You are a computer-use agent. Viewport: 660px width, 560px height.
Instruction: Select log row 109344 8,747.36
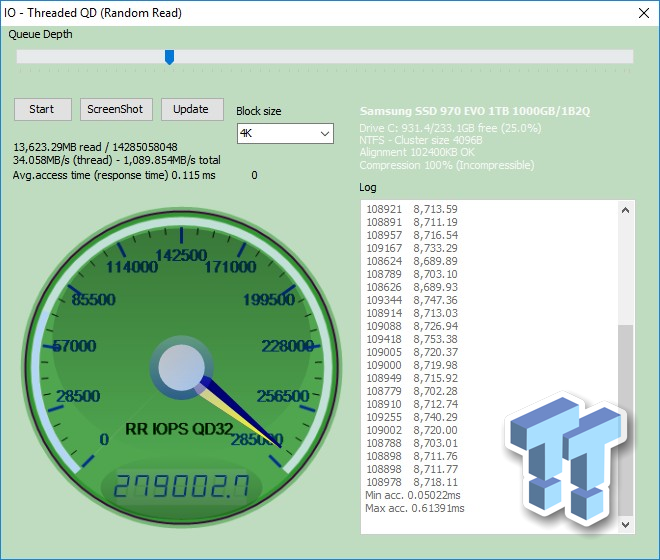click(x=412, y=300)
